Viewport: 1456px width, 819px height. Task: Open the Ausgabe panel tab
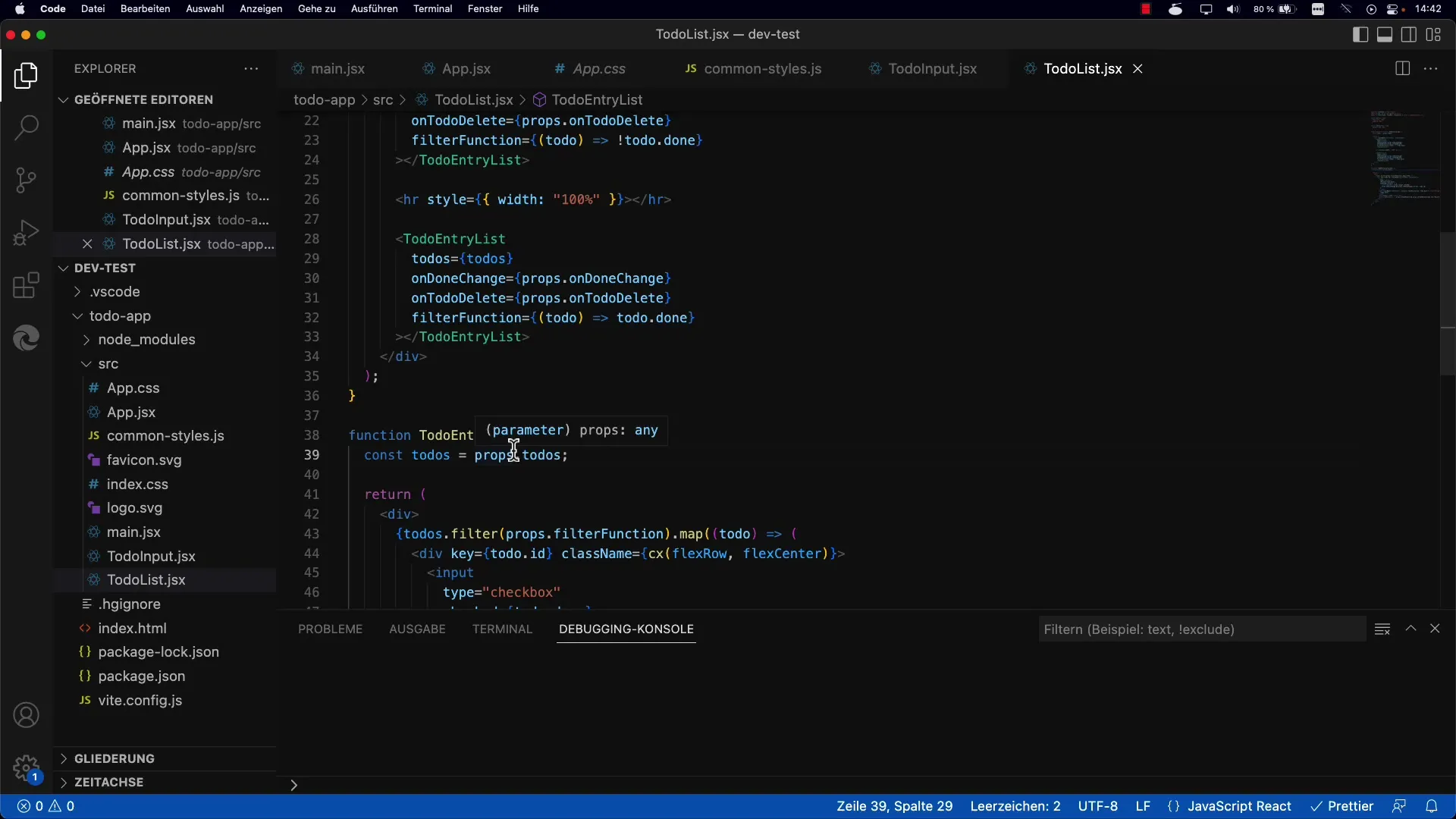coord(417,629)
